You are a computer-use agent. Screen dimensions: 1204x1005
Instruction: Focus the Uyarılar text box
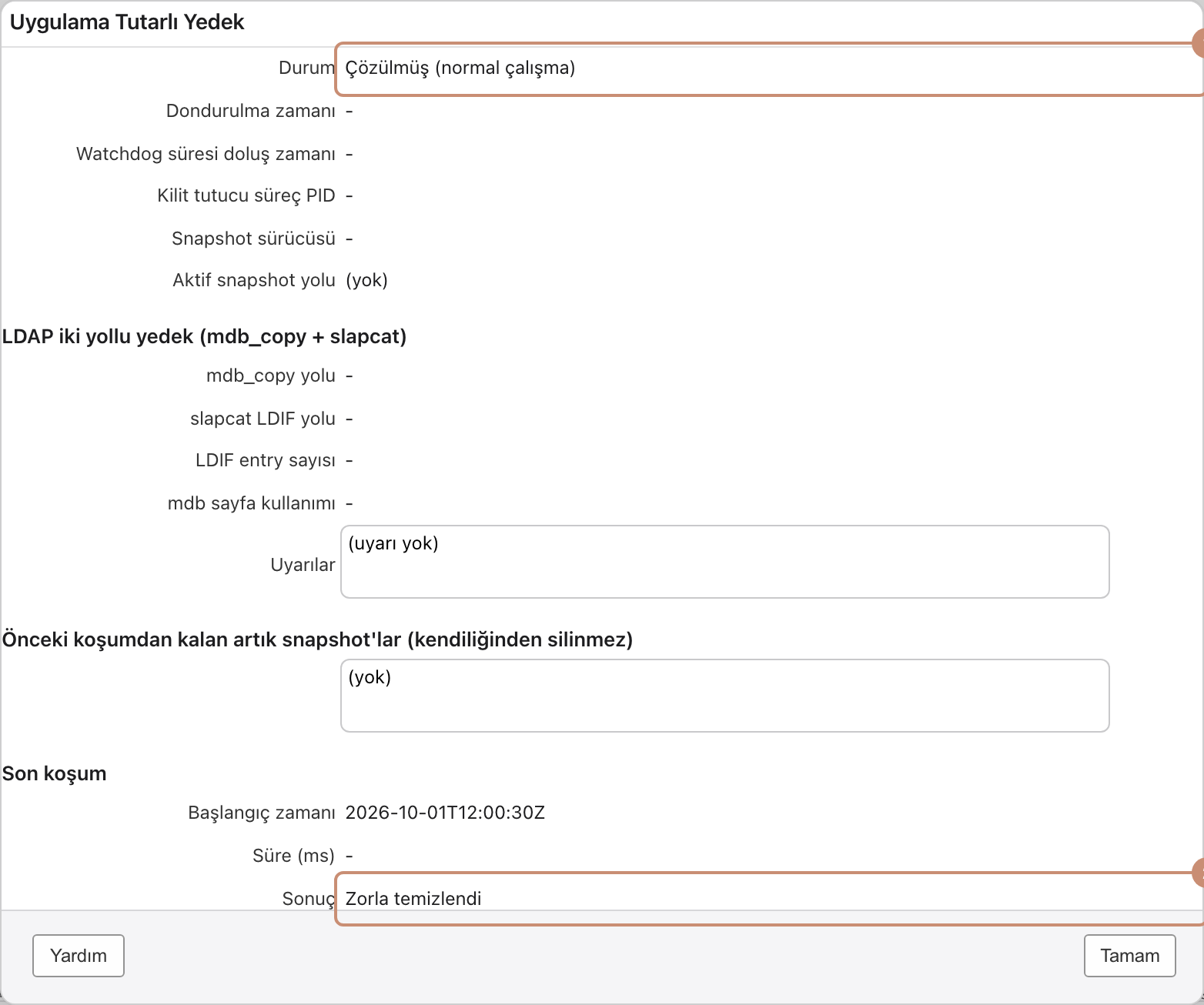(x=724, y=562)
